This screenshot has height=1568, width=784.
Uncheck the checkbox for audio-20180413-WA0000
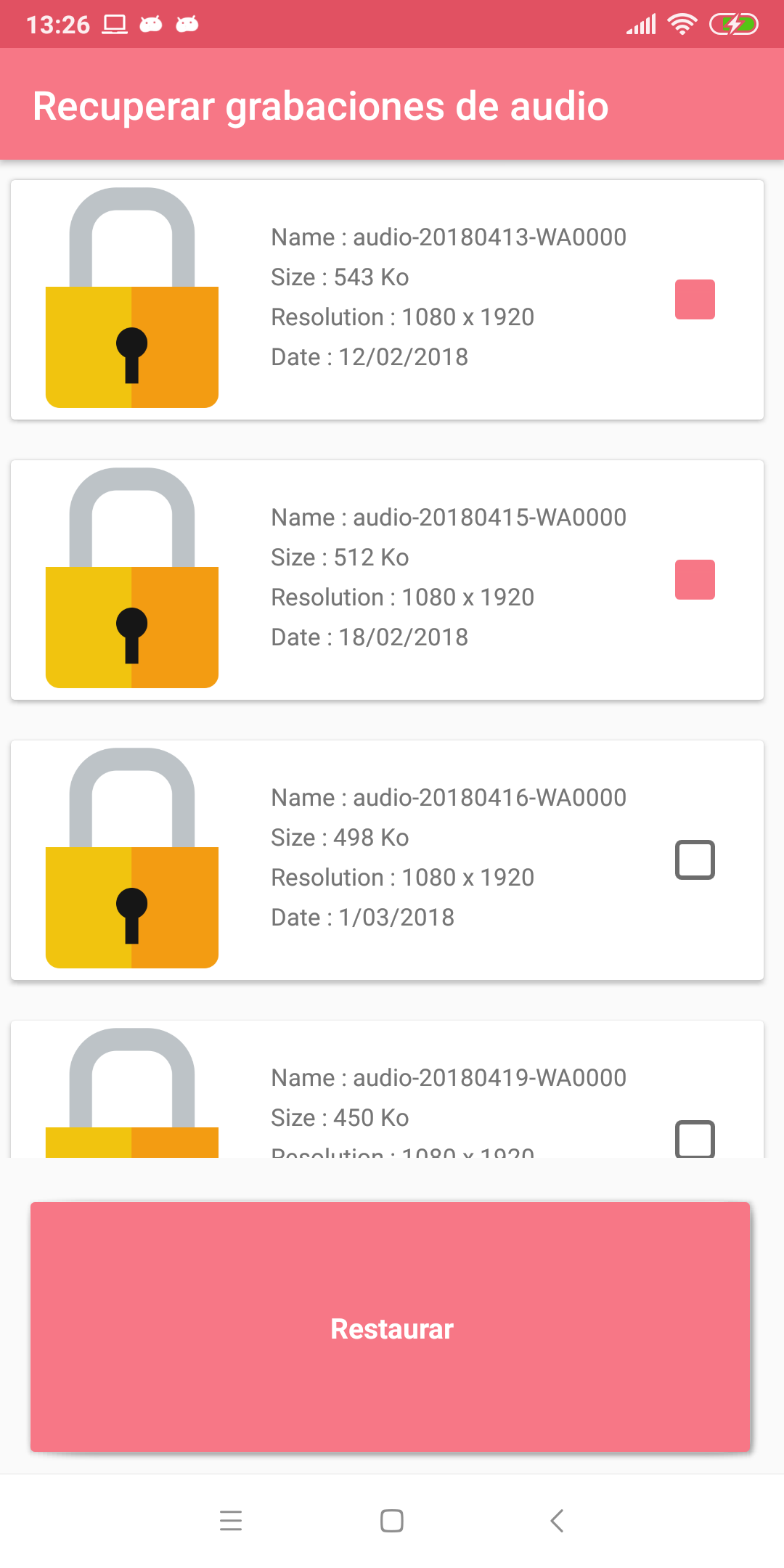coord(695,299)
